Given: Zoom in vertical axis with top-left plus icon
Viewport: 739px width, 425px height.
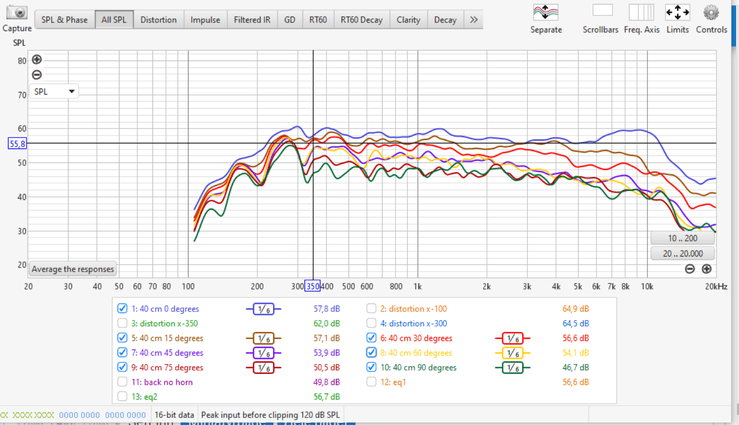Looking at the screenshot, I should pyautogui.click(x=37, y=59).
